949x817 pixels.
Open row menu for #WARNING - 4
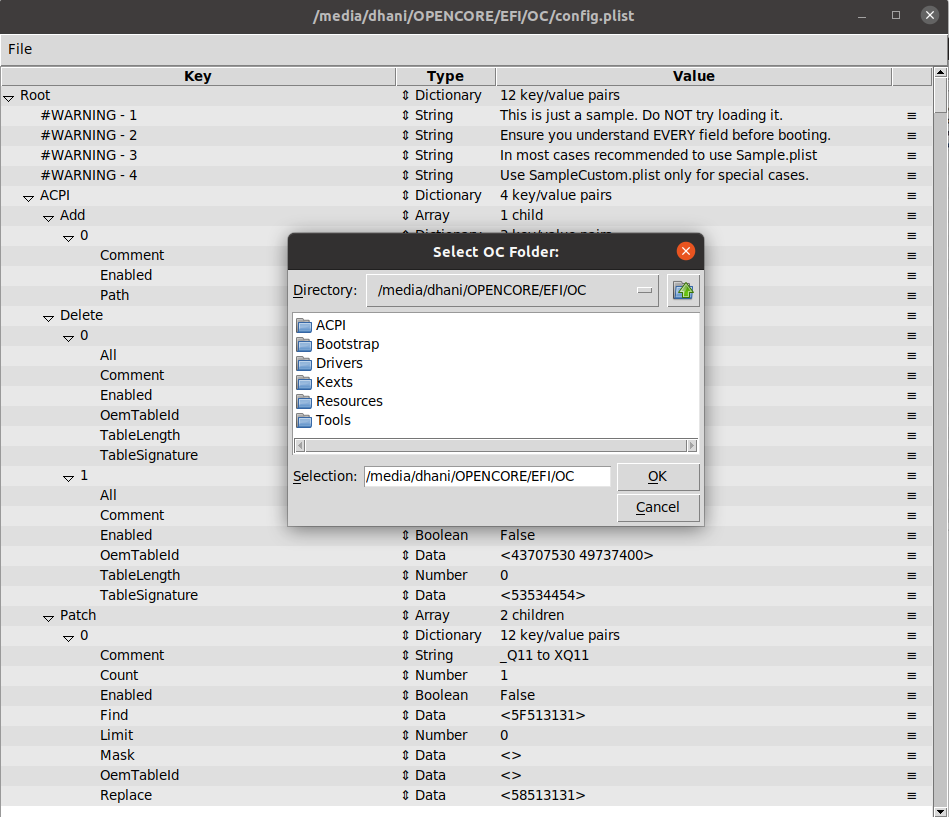[911, 176]
